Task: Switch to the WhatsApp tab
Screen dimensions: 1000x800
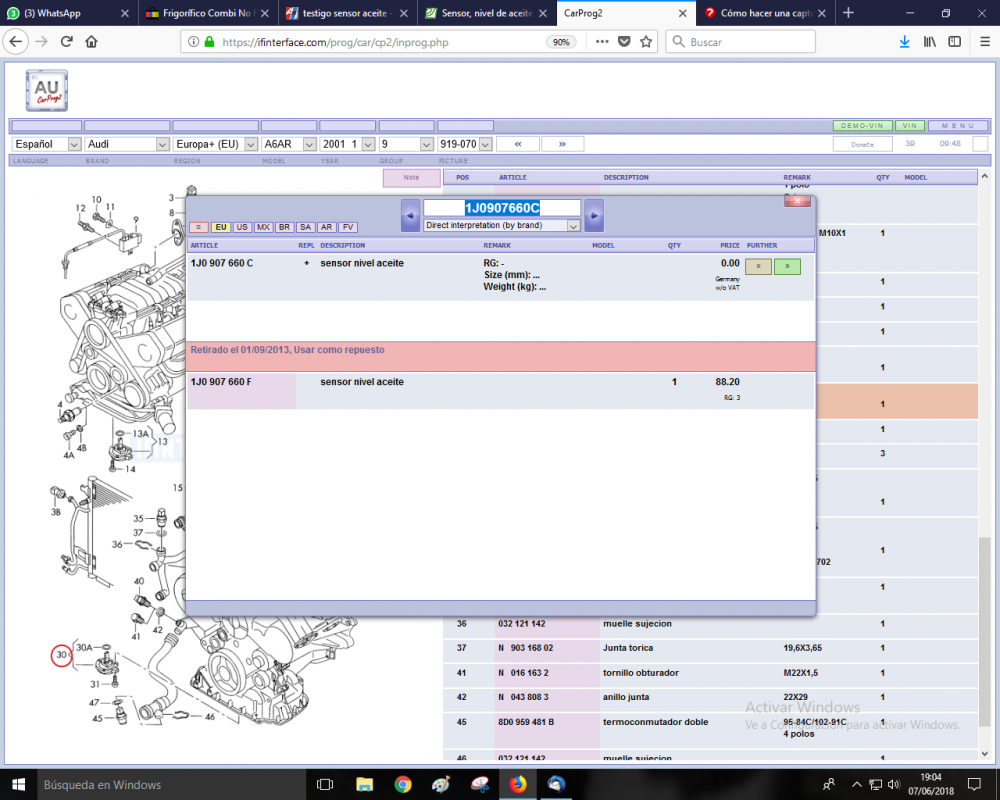Action: coord(68,13)
